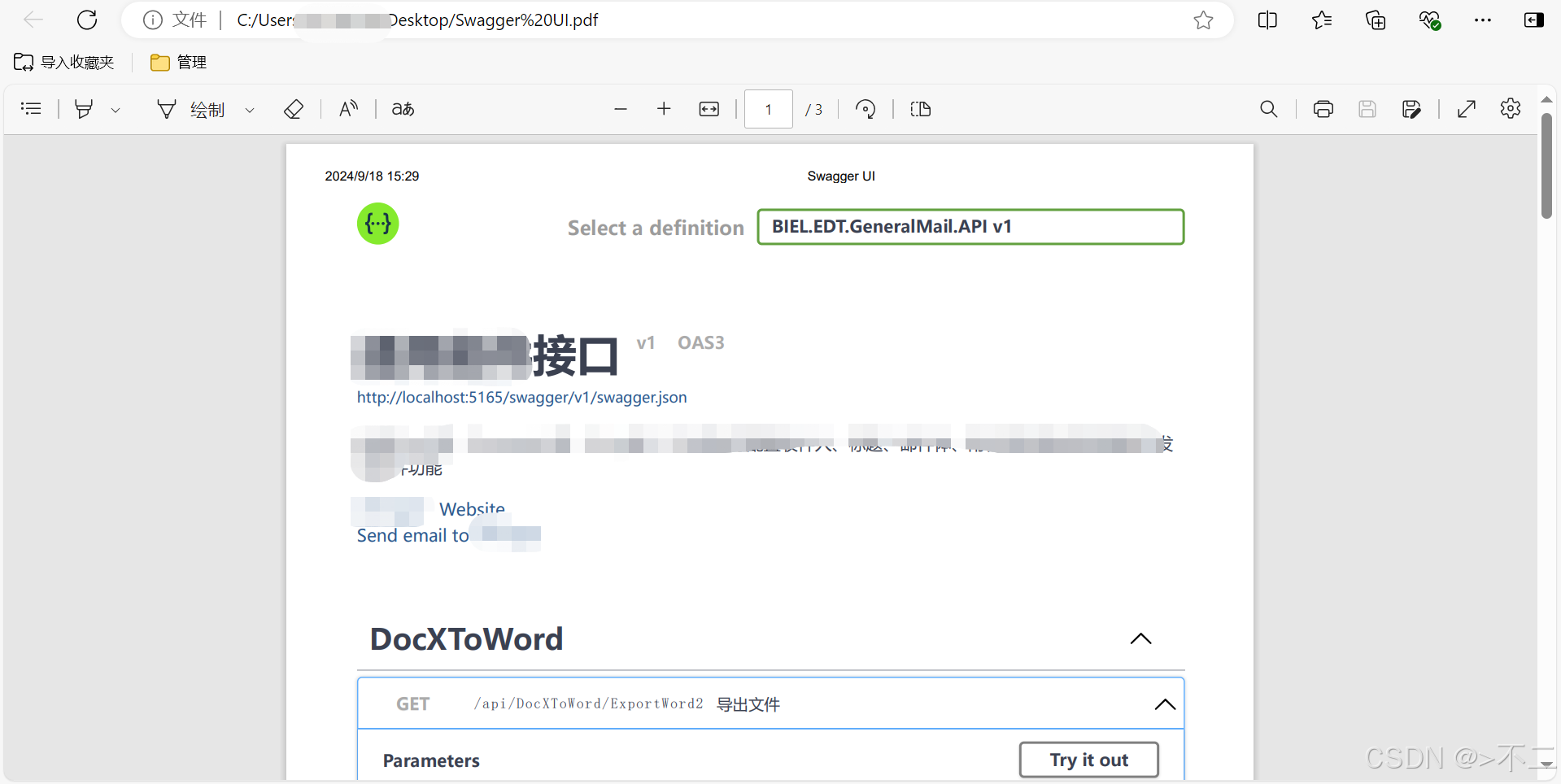Open search within the document

[x=1270, y=108]
